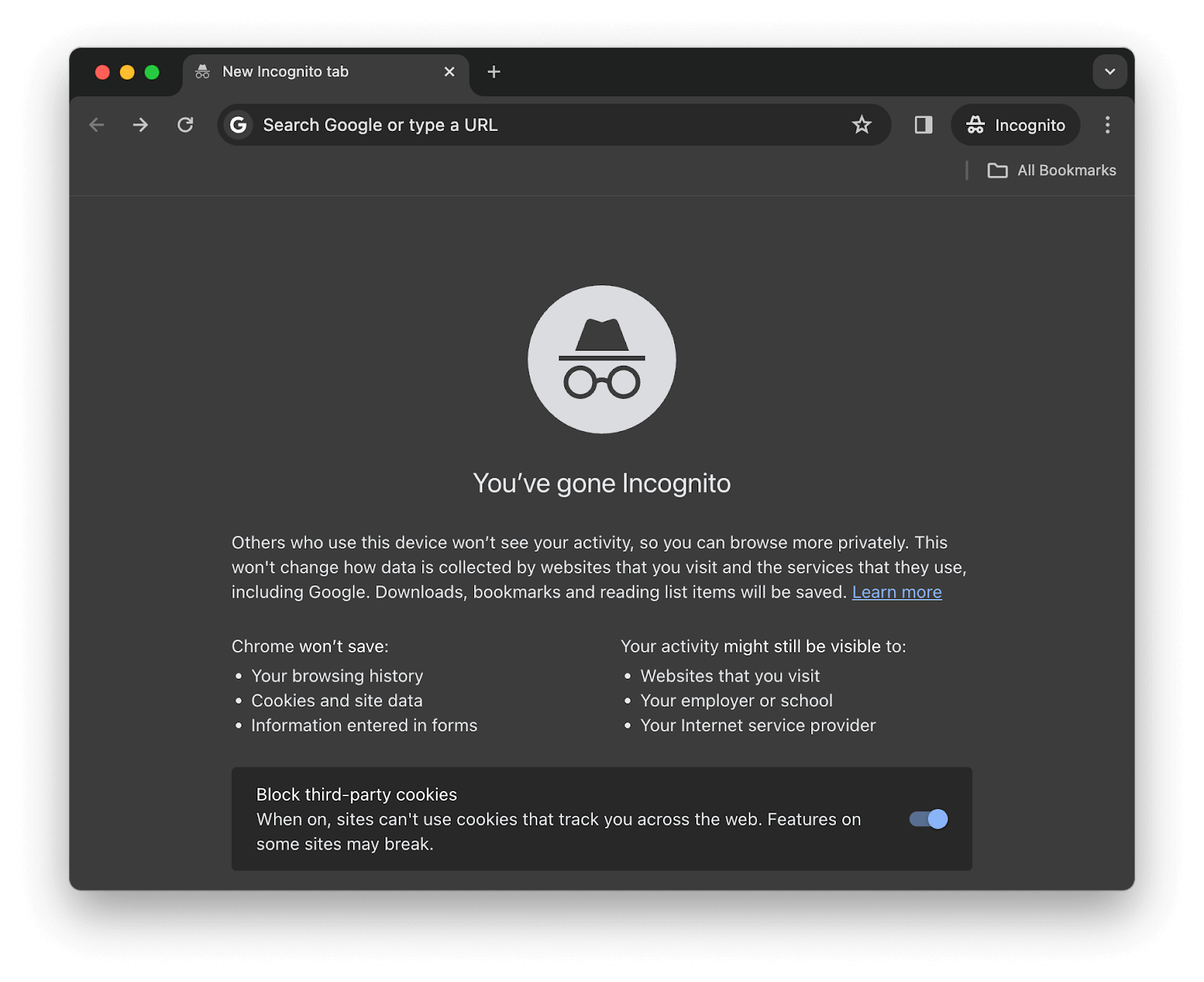Click the Google G icon in address bar
1204x982 pixels.
tap(239, 125)
